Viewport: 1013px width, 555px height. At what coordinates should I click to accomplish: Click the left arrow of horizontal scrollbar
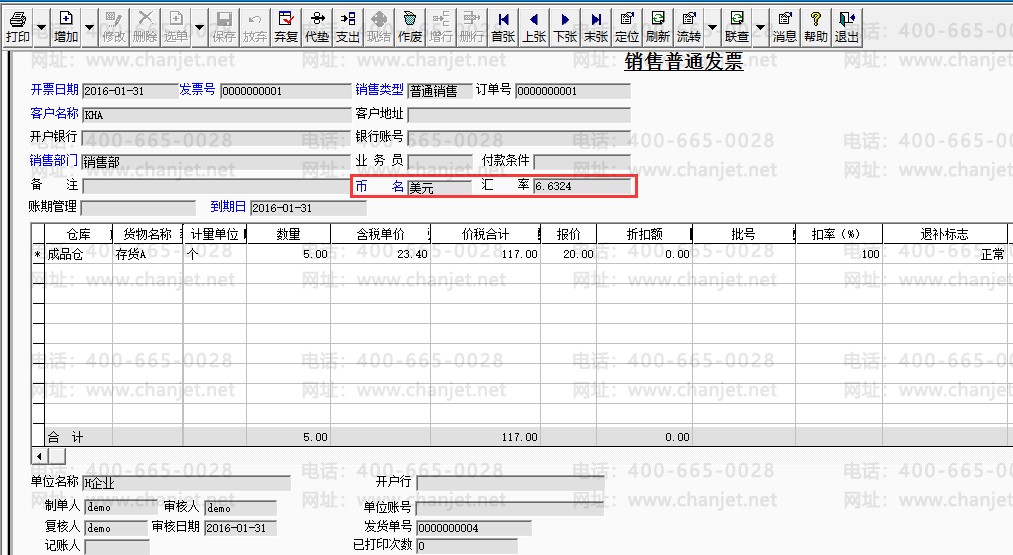[39, 456]
